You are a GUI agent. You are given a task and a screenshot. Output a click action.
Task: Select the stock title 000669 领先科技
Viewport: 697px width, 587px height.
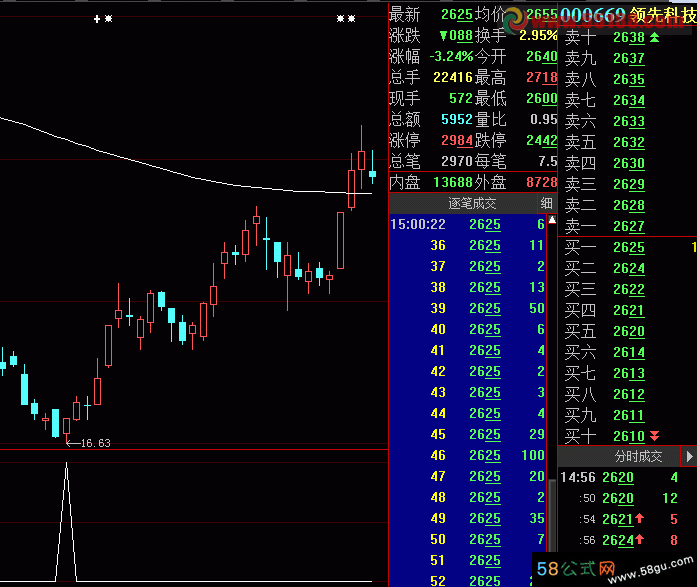tap(628, 15)
